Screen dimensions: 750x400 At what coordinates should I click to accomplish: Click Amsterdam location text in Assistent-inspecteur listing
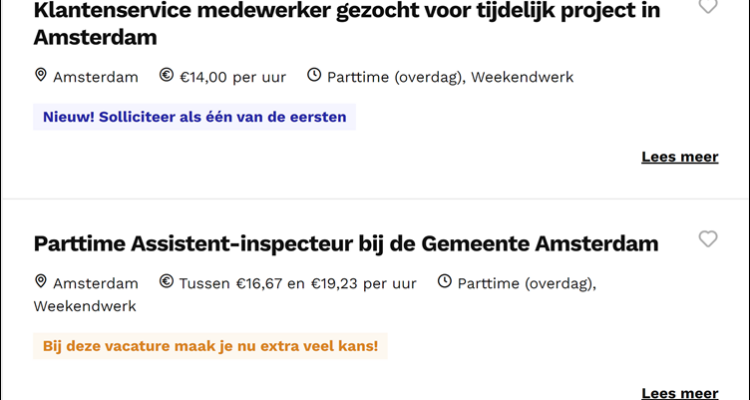point(96,283)
